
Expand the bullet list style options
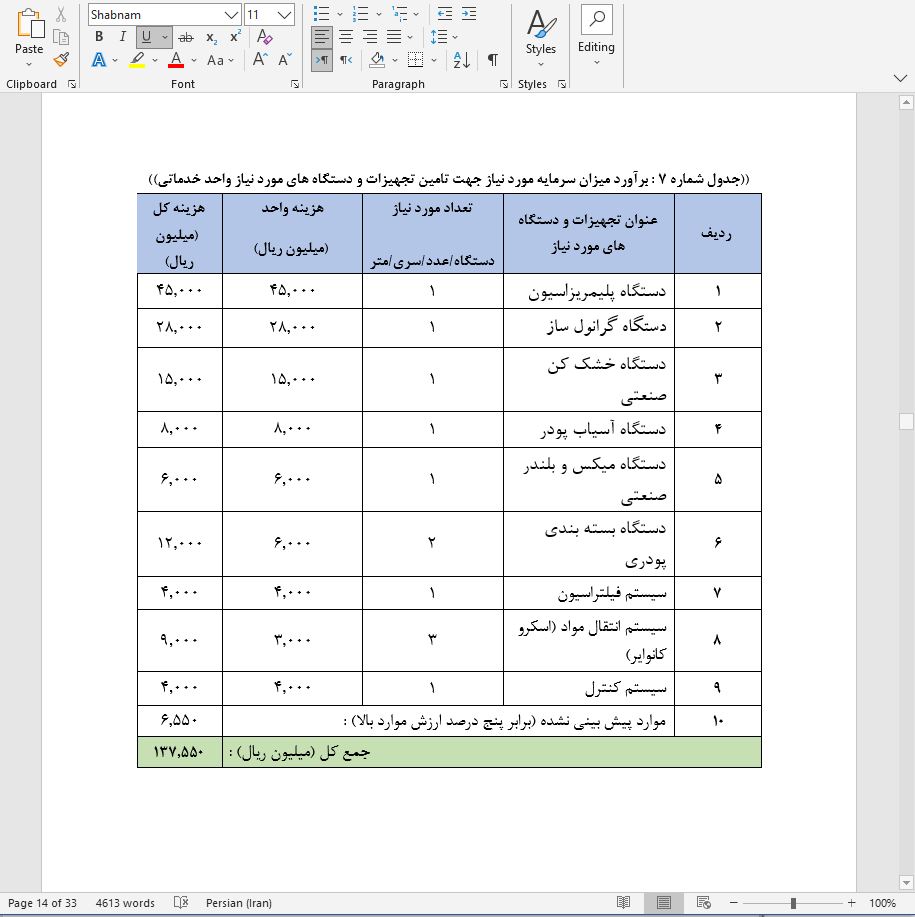click(x=338, y=13)
